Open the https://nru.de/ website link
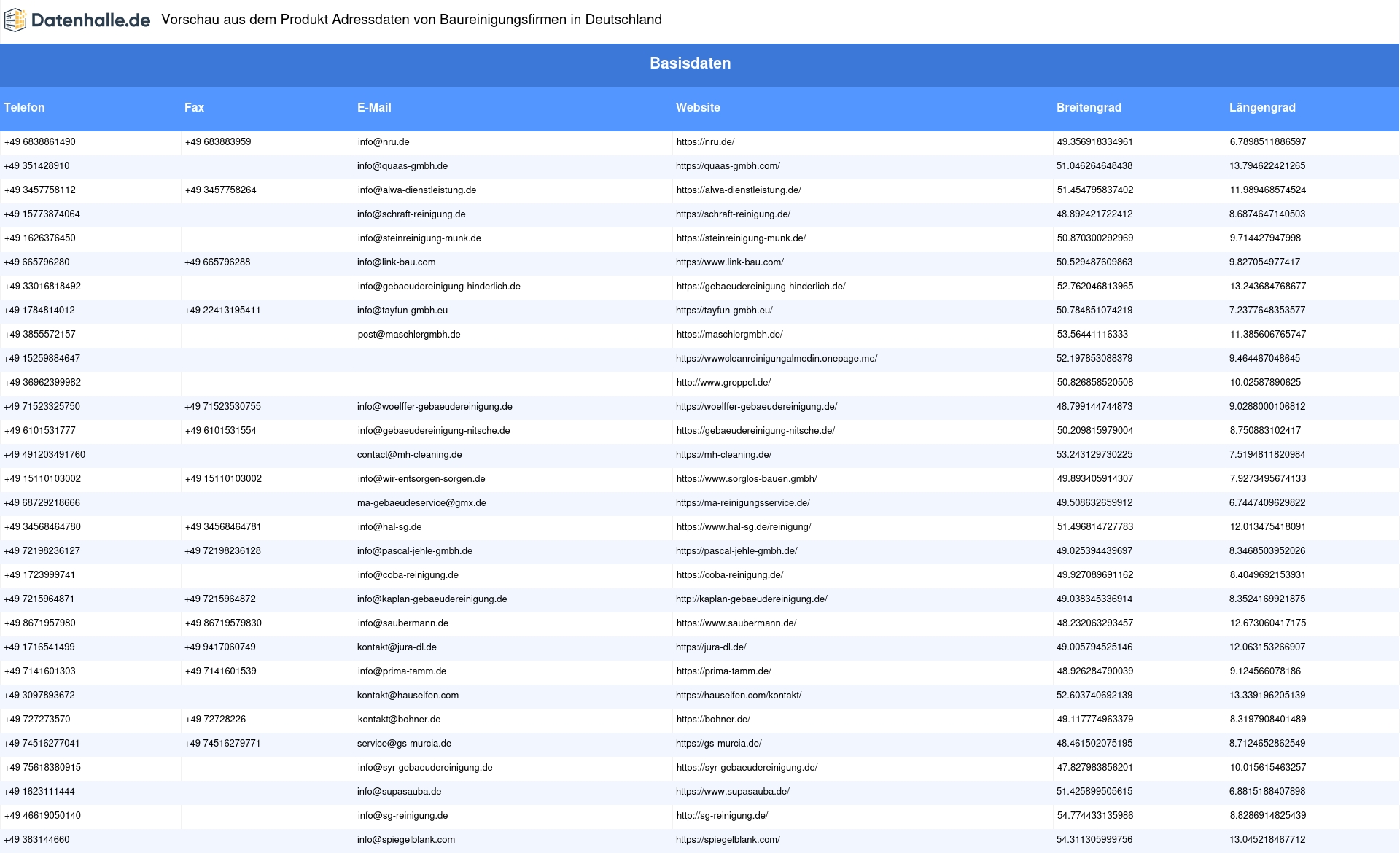 (705, 142)
